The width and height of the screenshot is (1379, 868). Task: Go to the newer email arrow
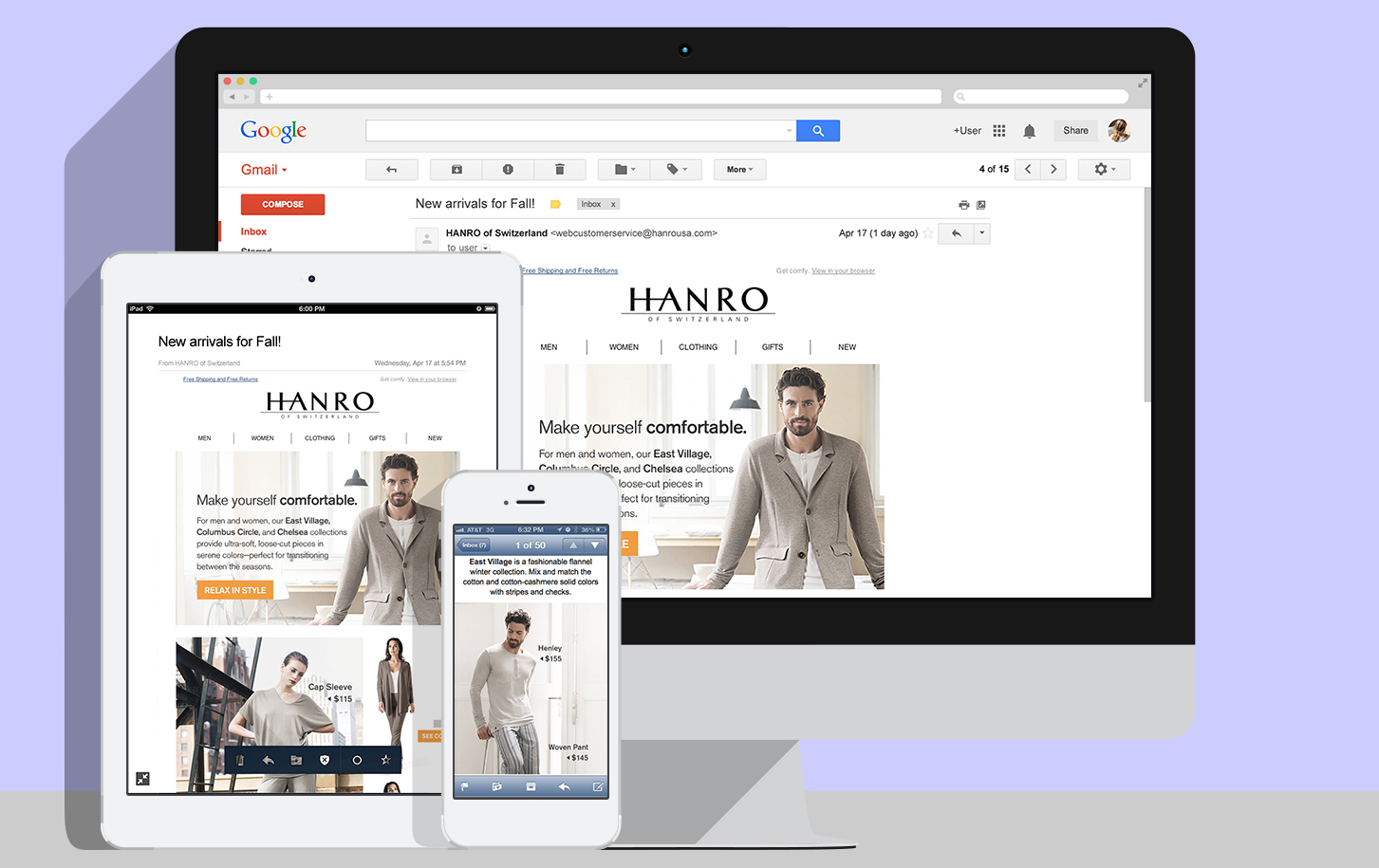[x=1028, y=170]
